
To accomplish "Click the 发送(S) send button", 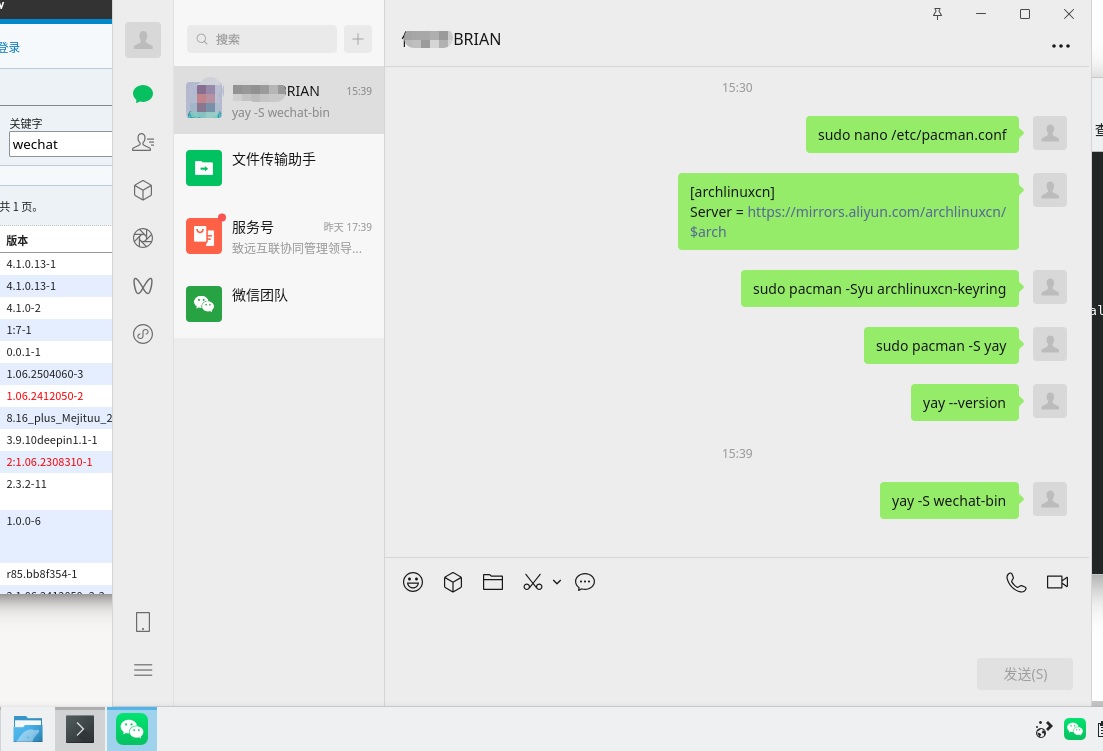I will click(1024, 674).
